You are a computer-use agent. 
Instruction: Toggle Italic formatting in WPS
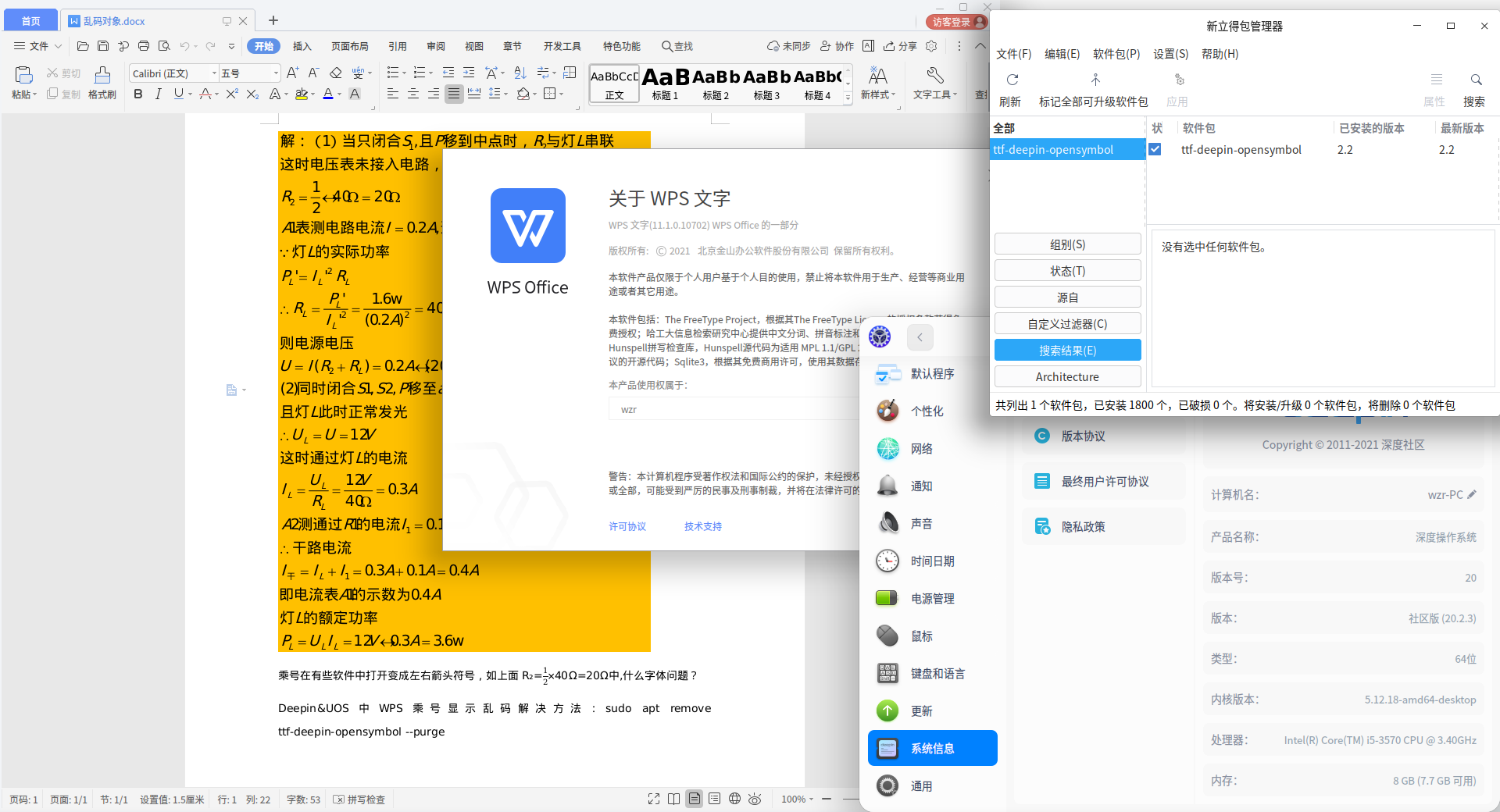pos(159,94)
